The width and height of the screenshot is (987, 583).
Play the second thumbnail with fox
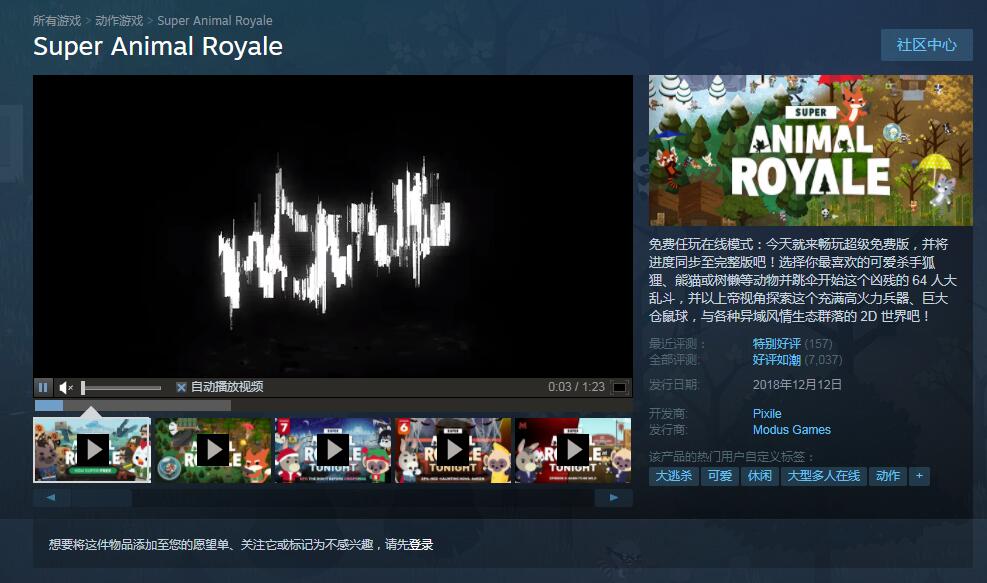click(x=213, y=450)
